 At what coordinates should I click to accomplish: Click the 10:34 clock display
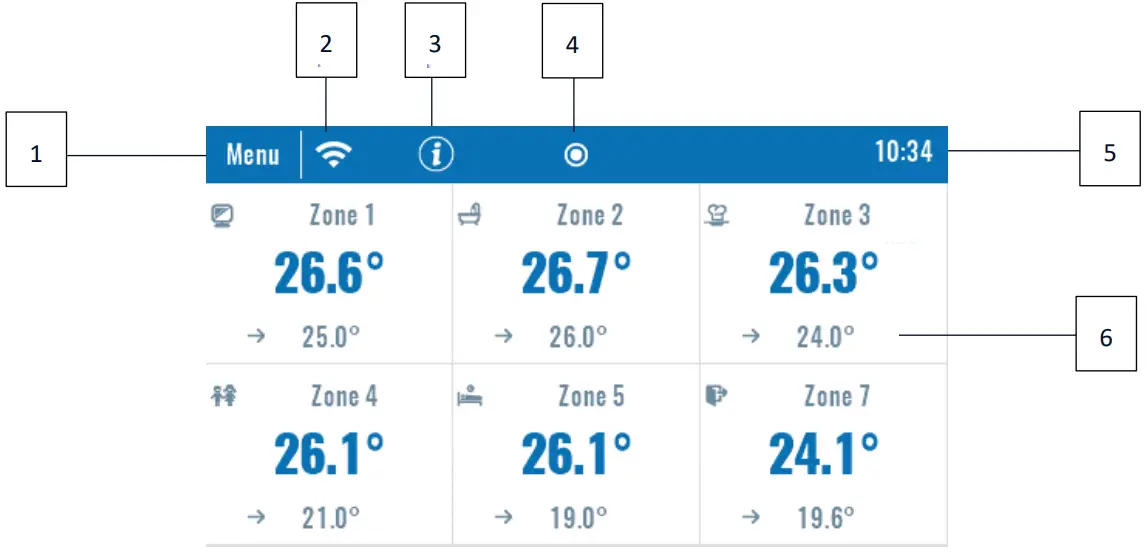(x=903, y=152)
